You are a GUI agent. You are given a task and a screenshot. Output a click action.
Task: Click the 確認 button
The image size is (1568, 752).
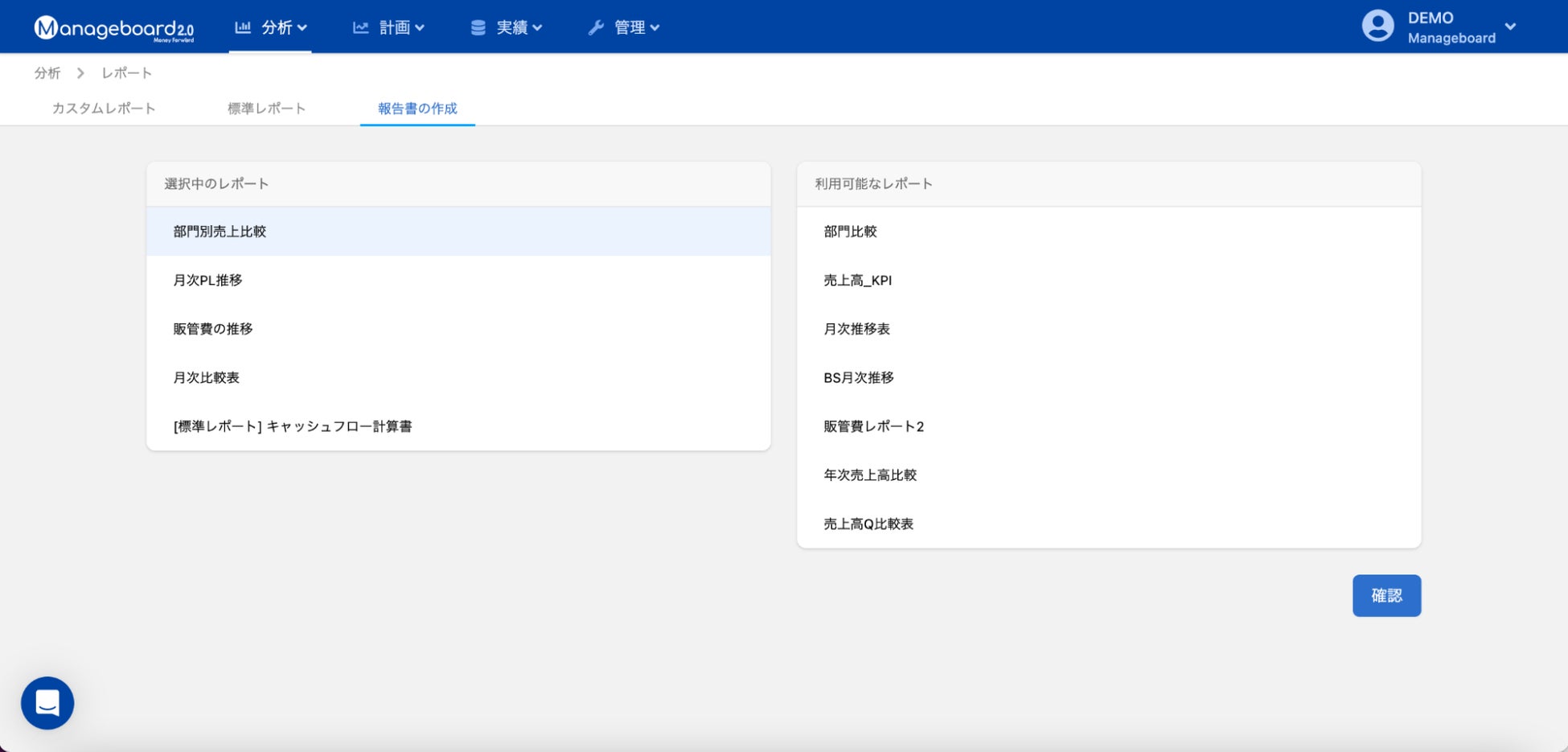tap(1386, 596)
